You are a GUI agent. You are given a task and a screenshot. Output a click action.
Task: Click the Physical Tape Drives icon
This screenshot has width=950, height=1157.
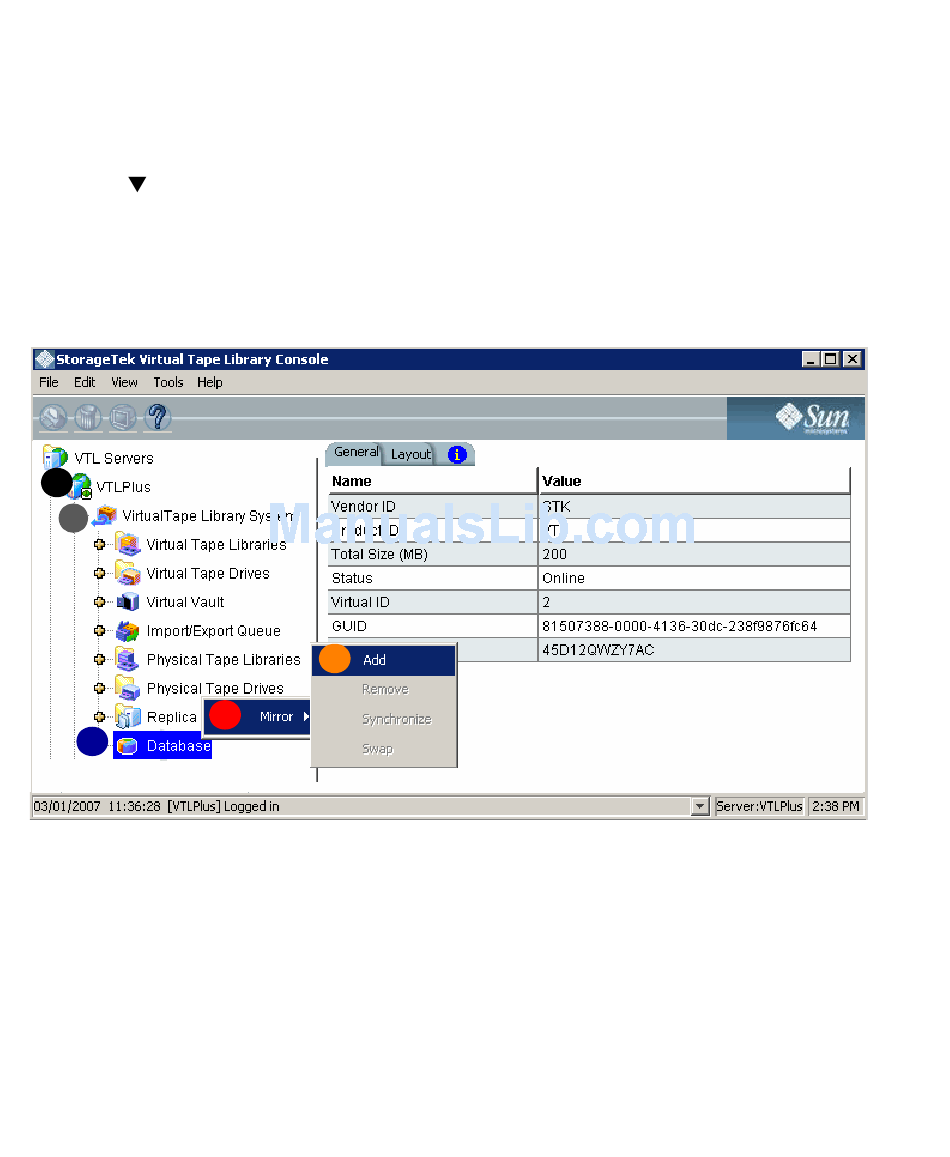[x=128, y=688]
